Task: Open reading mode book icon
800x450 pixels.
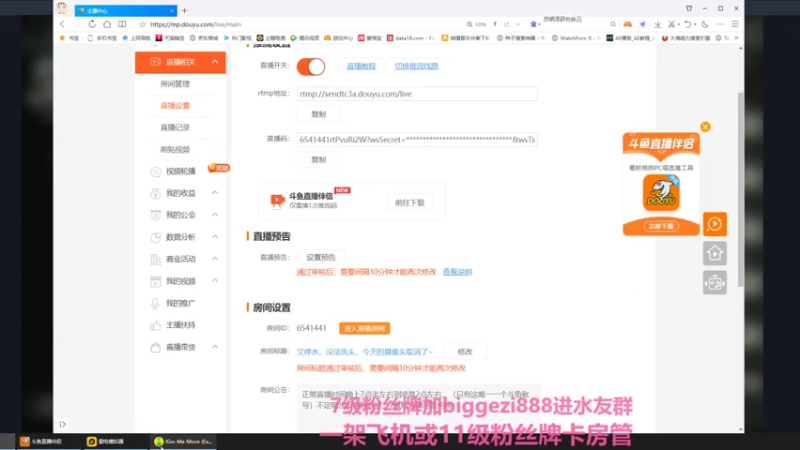Action: (x=122, y=24)
